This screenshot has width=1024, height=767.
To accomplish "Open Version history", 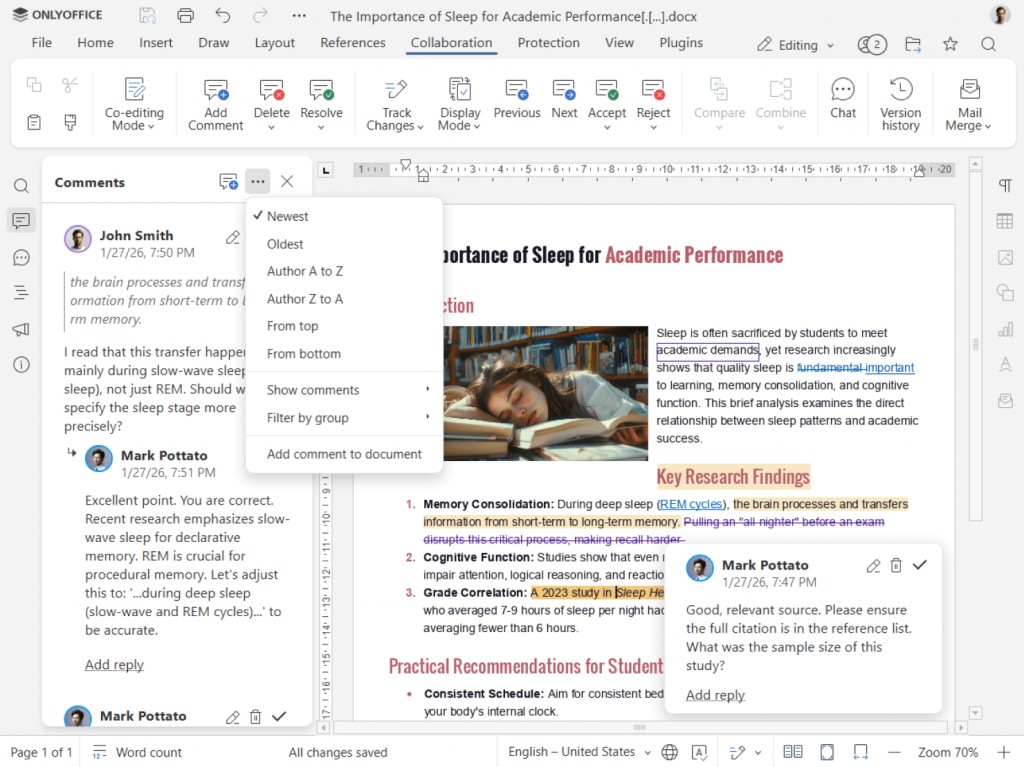I will (900, 104).
